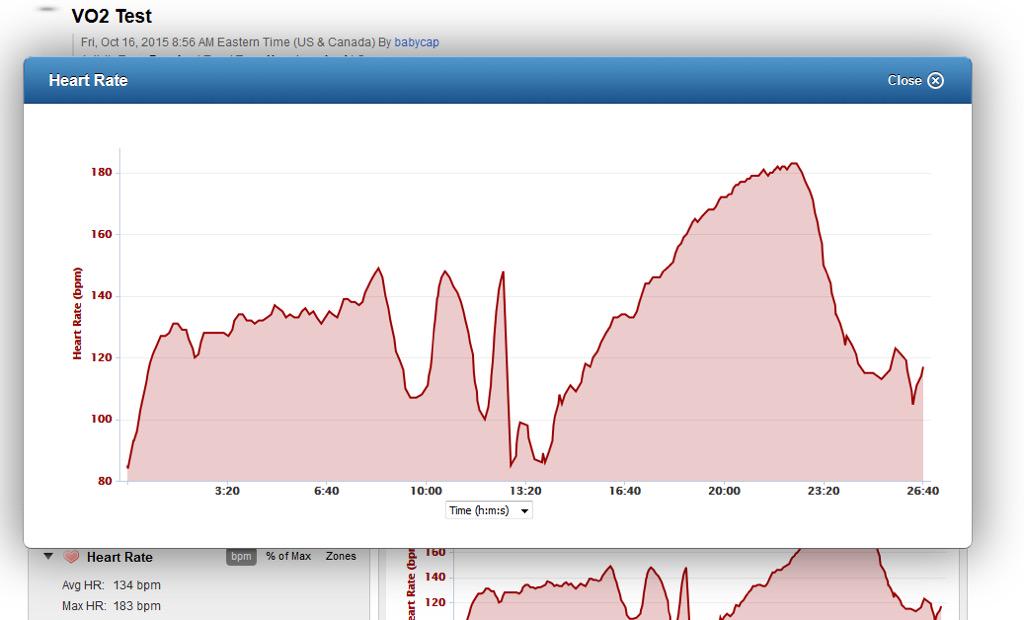Click the 180 y-axis label
The width and height of the screenshot is (1024, 620).
pyautogui.click(x=101, y=172)
